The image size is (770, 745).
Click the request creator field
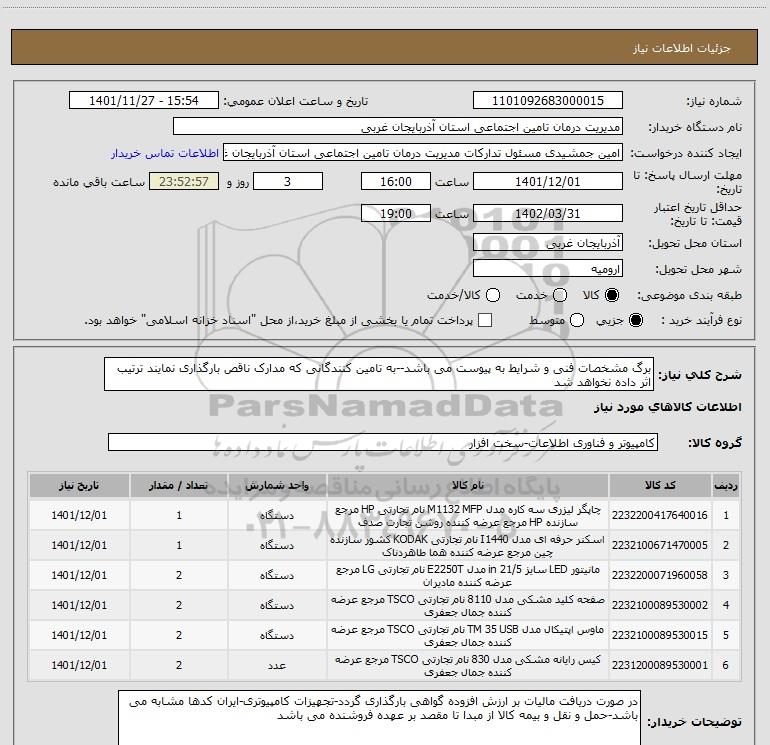[423, 153]
